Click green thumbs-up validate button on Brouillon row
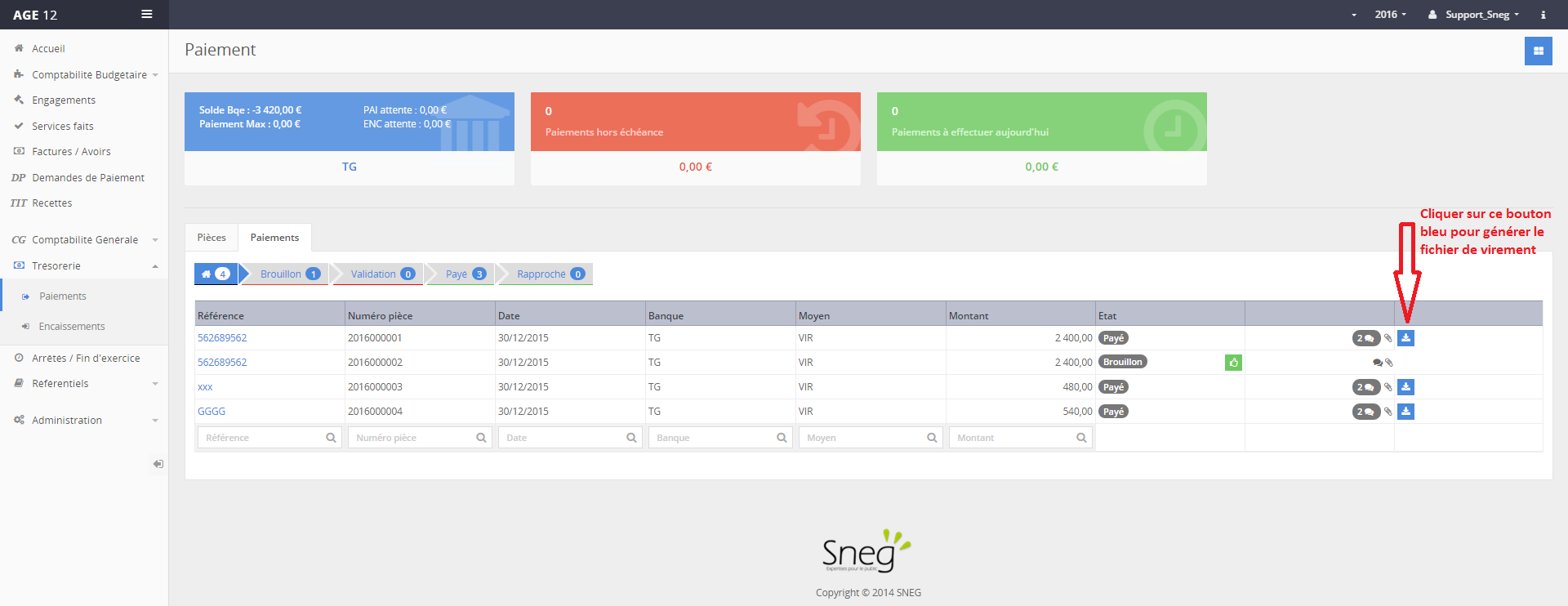This screenshot has width=1568, height=606. pos(1233,363)
